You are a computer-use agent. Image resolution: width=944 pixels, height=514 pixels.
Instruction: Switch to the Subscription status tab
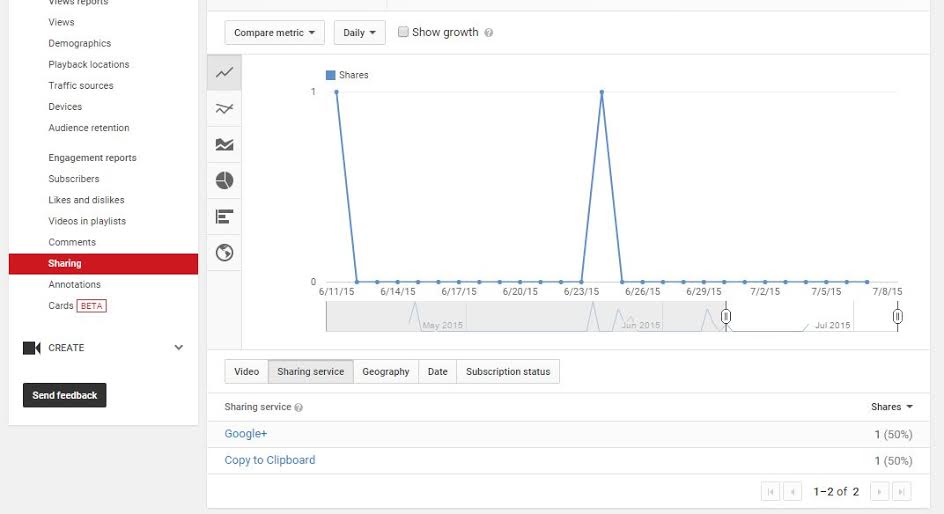click(508, 371)
